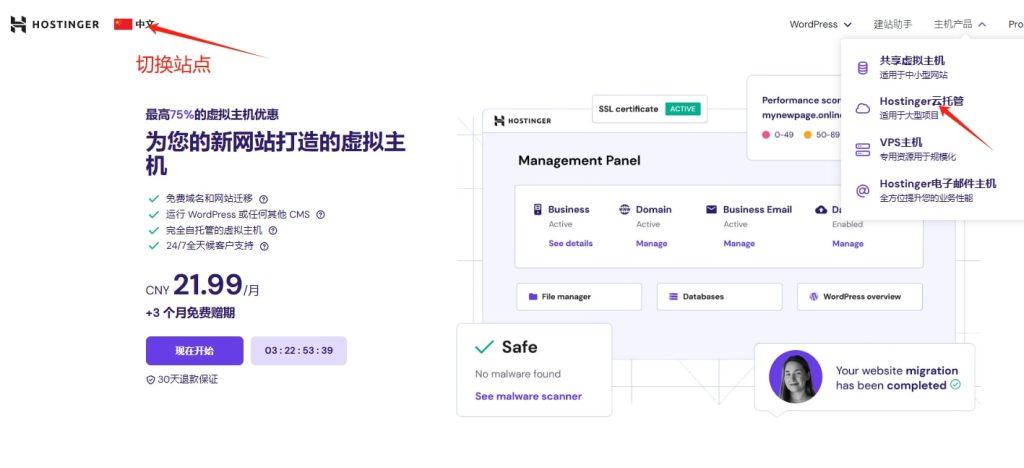1024x468 pixels.
Task: Click the Domain globe icon in panel
Action: pos(624,210)
